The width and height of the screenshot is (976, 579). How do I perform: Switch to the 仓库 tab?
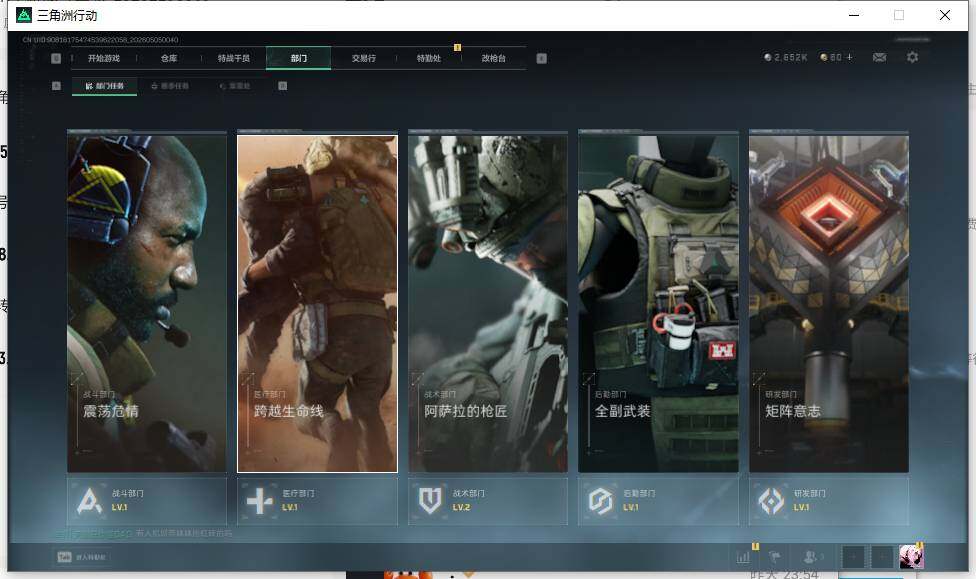click(x=169, y=59)
